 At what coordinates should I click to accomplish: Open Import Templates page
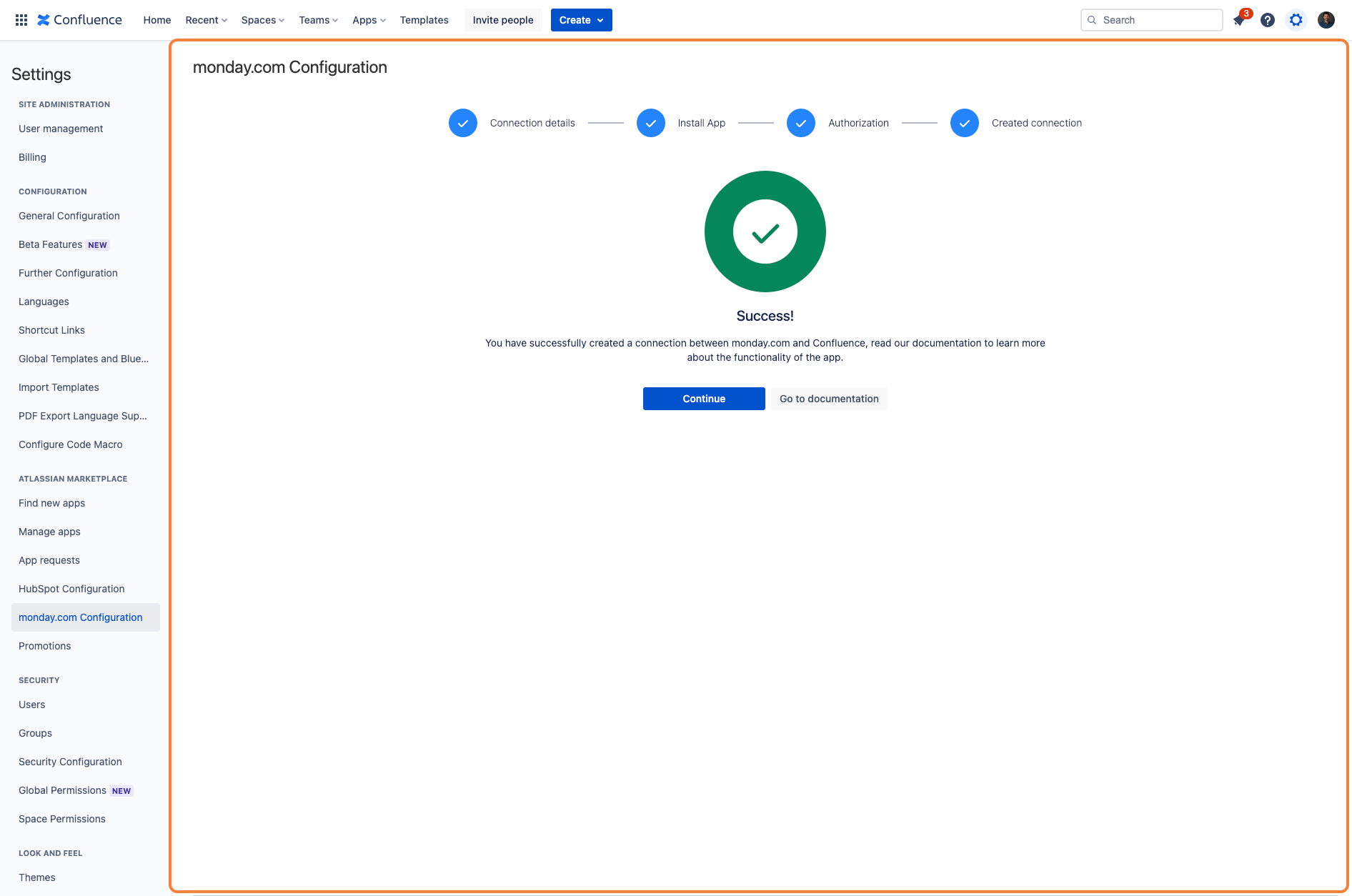point(86,387)
